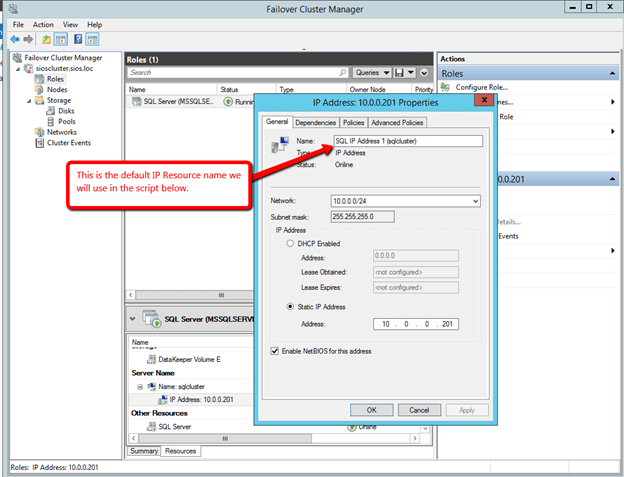Toggle Enable NetBIOS for this address
This screenshot has height=477, width=624.
[x=275, y=351]
